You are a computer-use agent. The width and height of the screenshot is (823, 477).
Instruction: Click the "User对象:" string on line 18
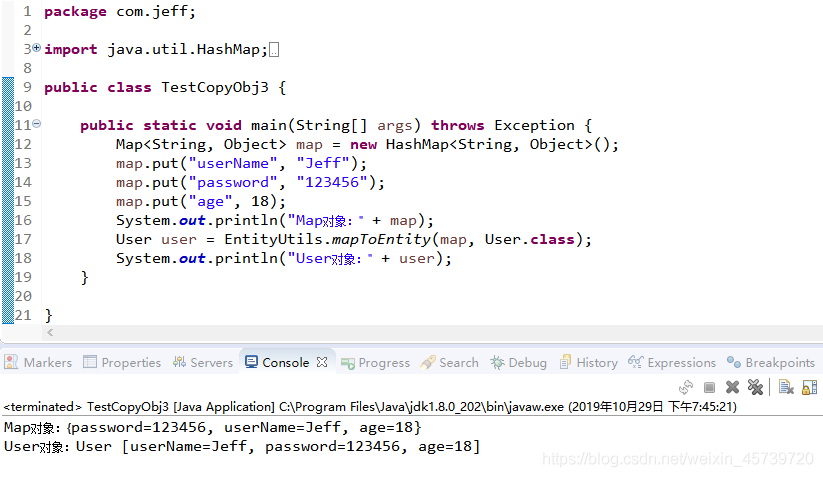[331, 258]
